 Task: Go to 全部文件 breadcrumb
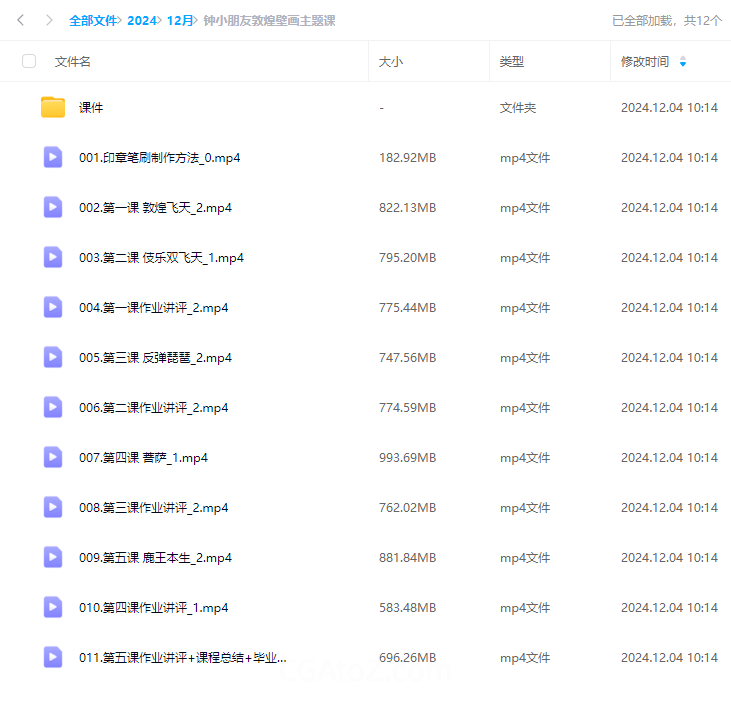93,20
